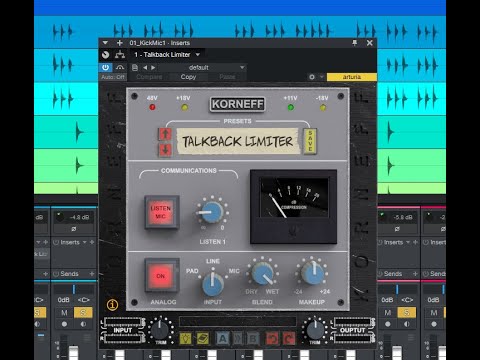
Task: Click the OUTPUT TRIM knob
Action: click(x=315, y=330)
